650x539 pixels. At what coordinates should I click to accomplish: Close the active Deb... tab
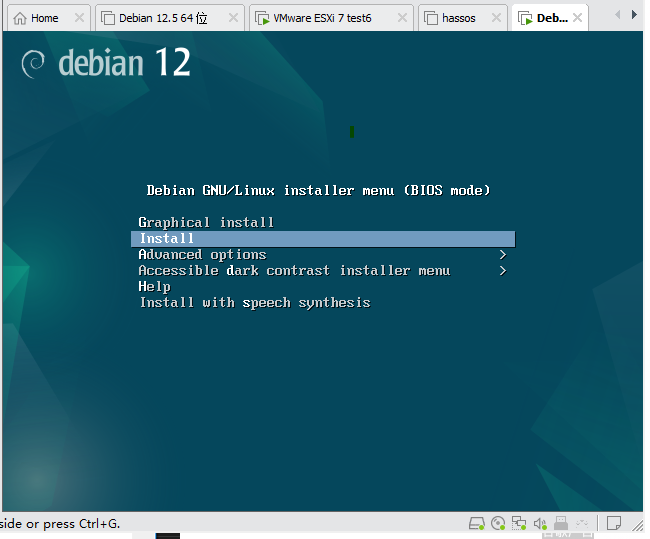[577, 18]
